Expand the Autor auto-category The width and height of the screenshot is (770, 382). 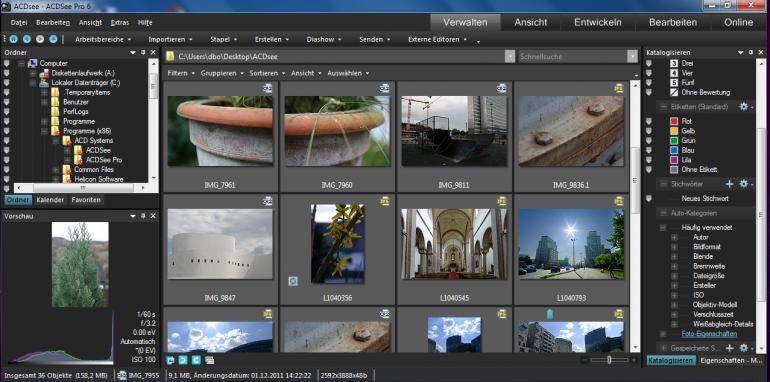click(674, 237)
